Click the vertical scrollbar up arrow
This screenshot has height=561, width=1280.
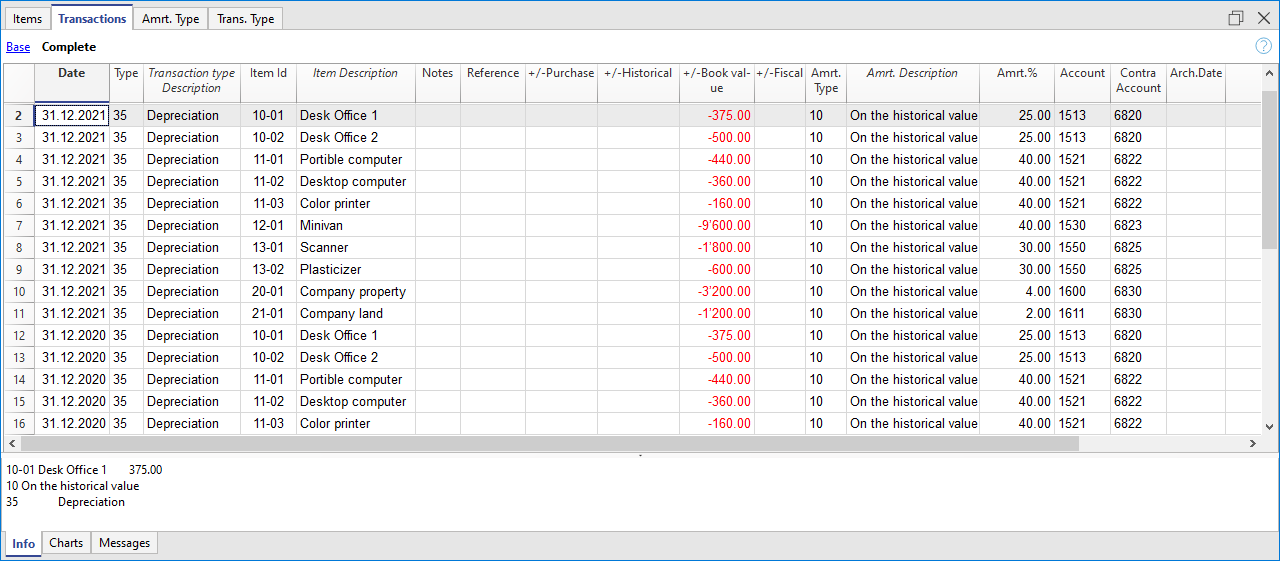(1270, 74)
